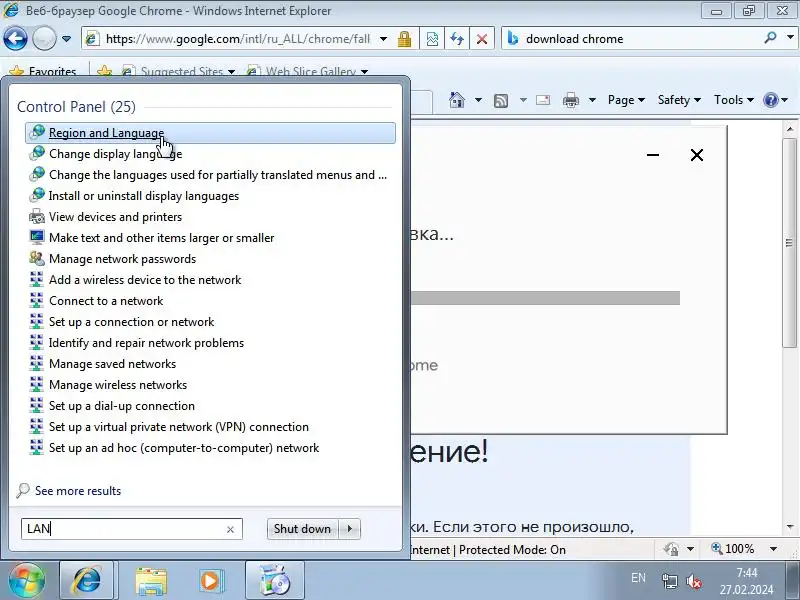Click the Read Mail icon
Image resolution: width=800 pixels, height=600 pixels.
click(x=543, y=100)
